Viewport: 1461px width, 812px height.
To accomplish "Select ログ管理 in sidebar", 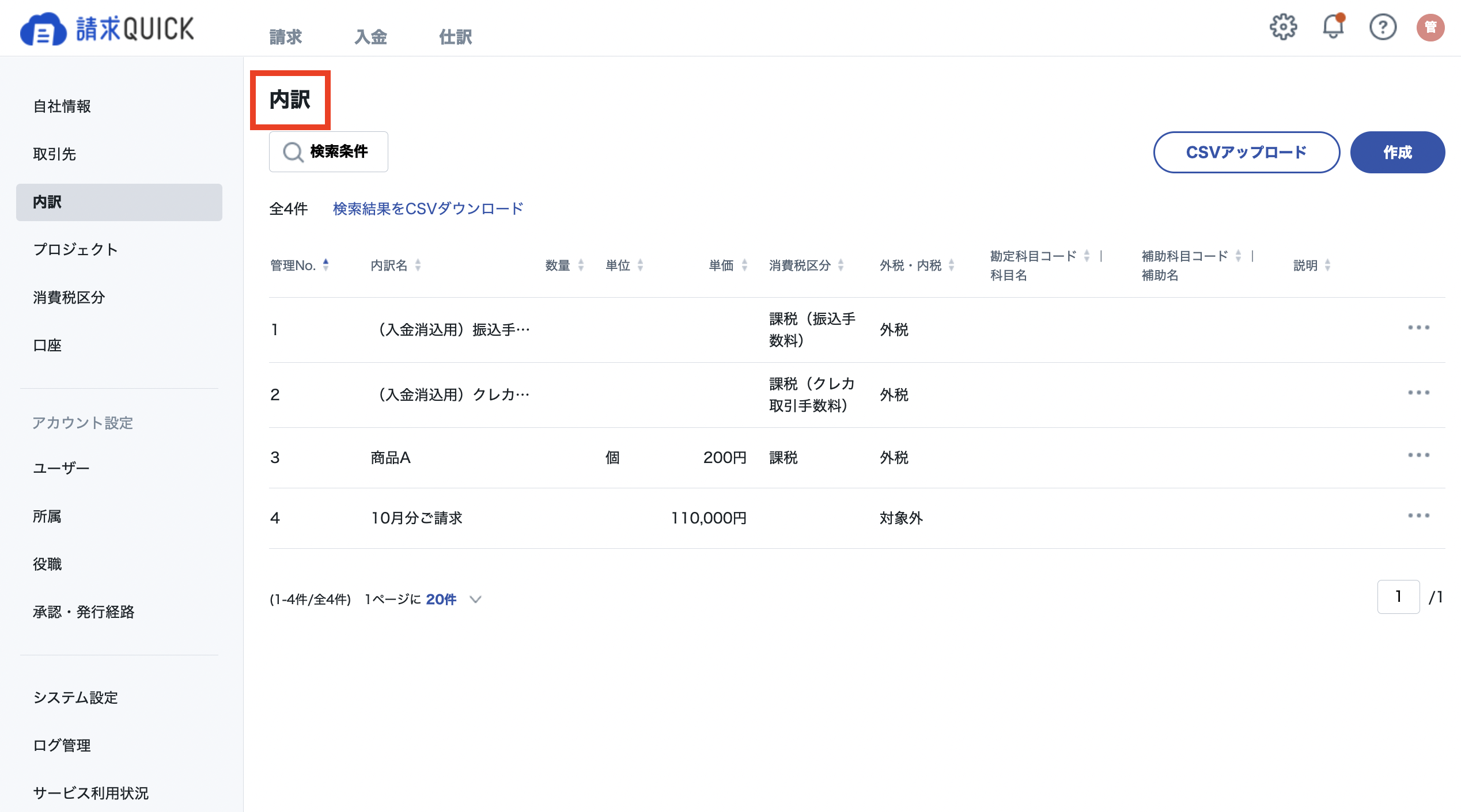I will point(119,746).
